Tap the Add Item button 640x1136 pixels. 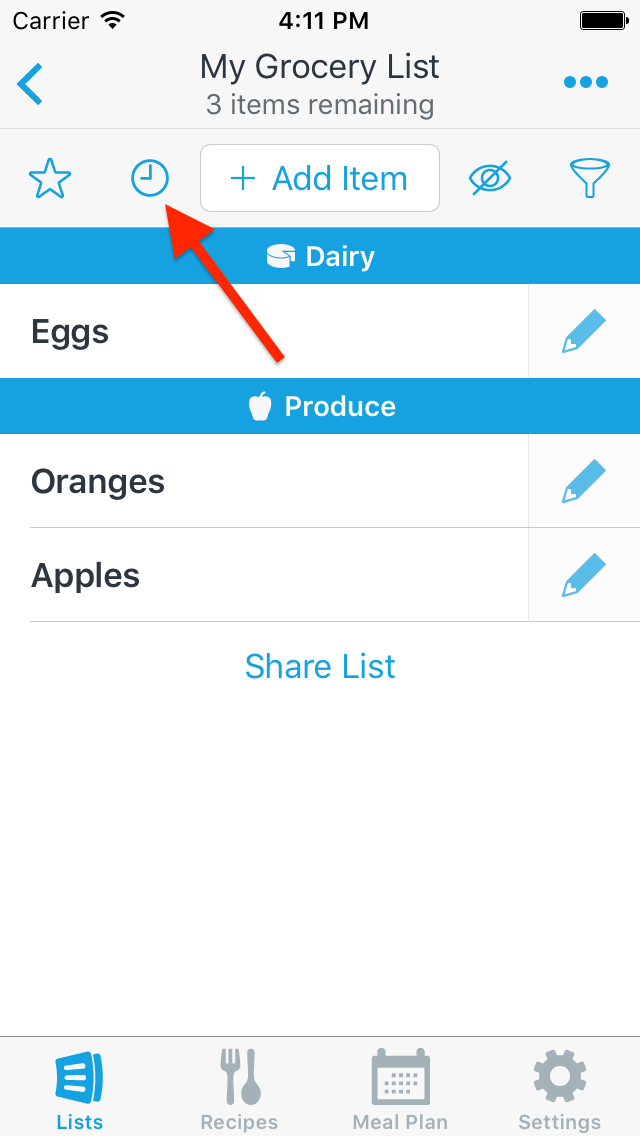pyautogui.click(x=320, y=179)
